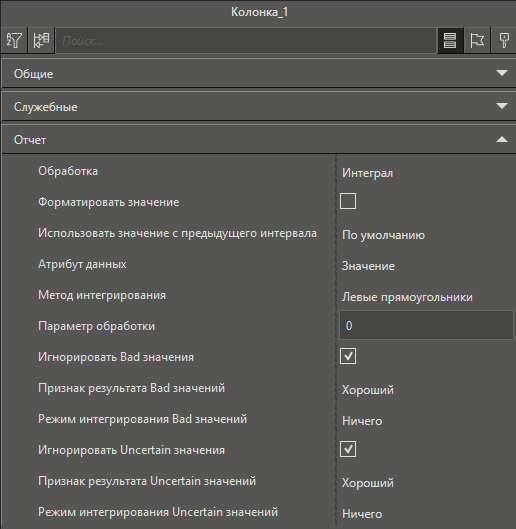The width and height of the screenshot is (516, 529).
Task: Click the collapse tree icon
Action: tap(41, 40)
